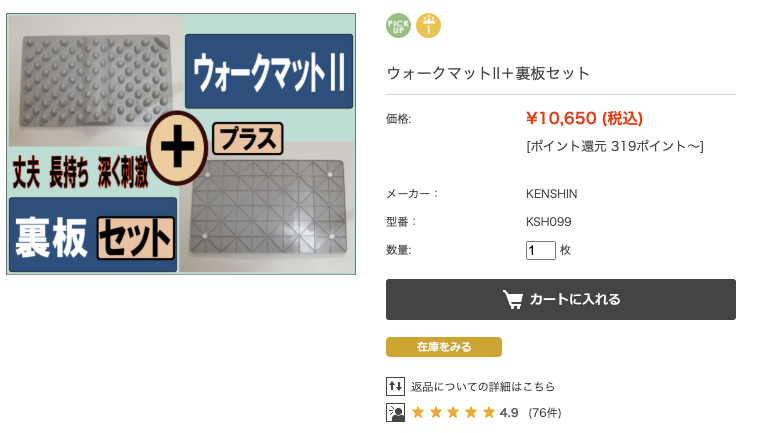The width and height of the screenshot is (762, 433).
Task: Click the ポイント還元 319ポイント text
Action: tap(614, 146)
